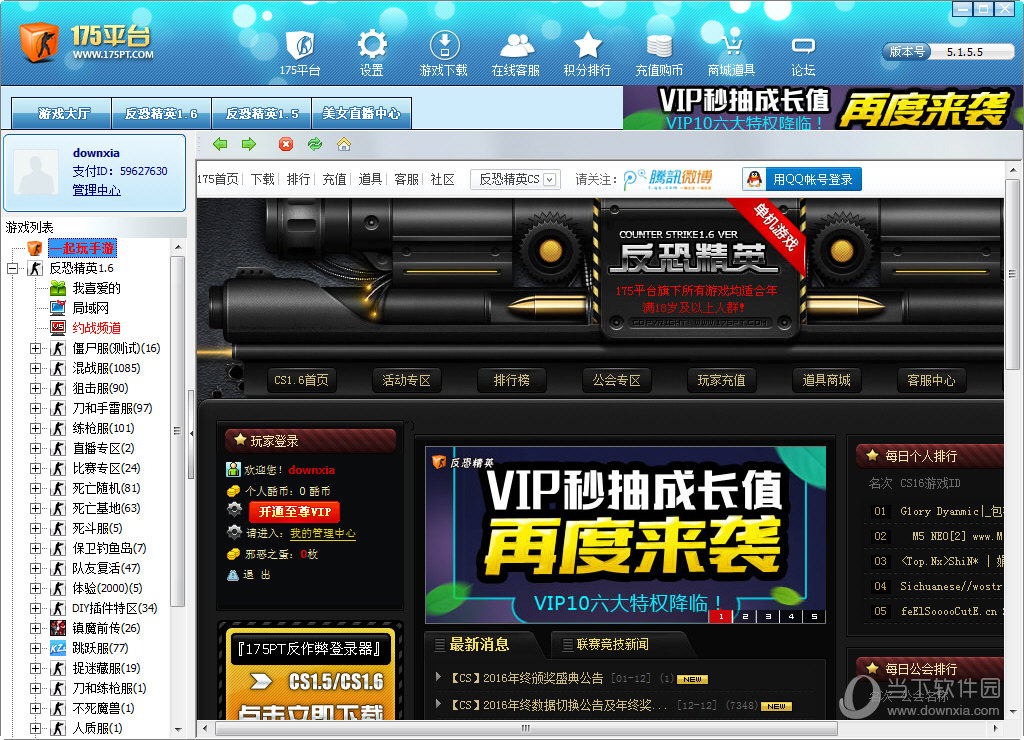The height and width of the screenshot is (740, 1024).
Task: Expand 直播专区(2) node
Action: 35,449
